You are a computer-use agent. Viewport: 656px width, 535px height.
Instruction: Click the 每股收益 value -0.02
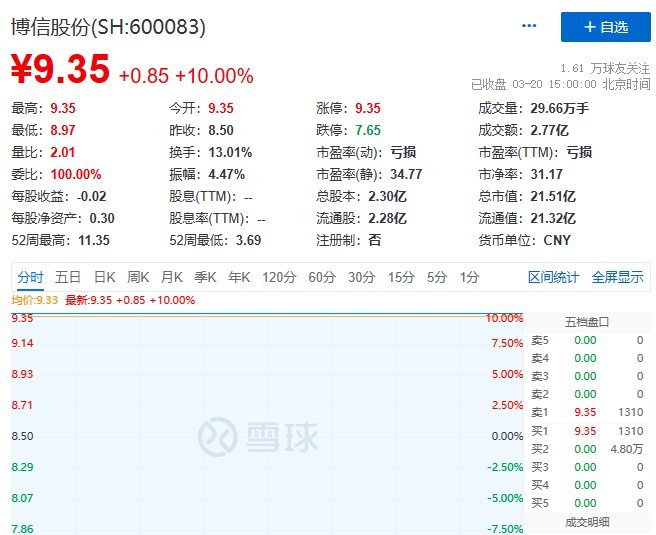(91, 196)
